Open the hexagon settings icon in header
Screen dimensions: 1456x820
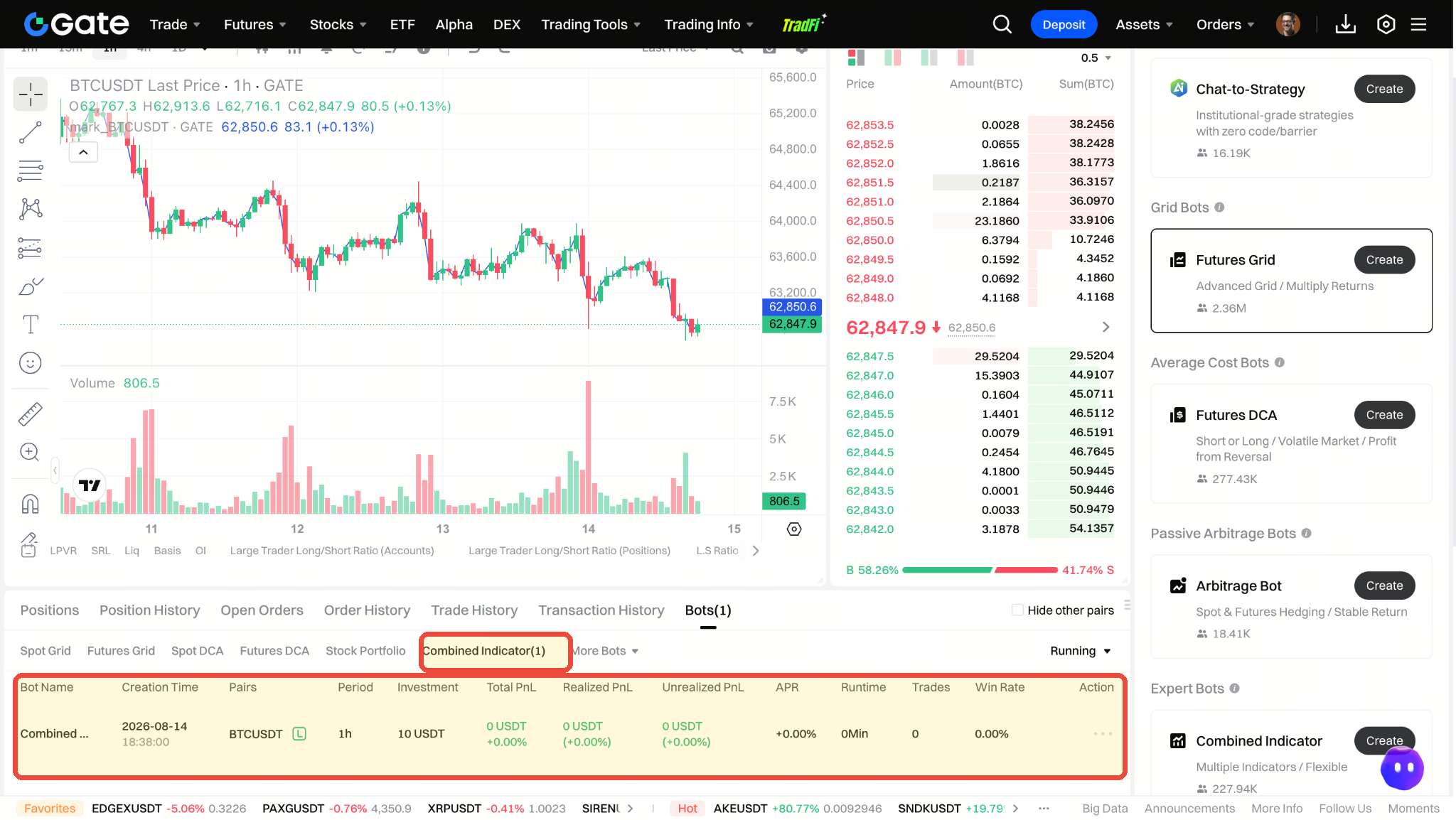(1386, 24)
